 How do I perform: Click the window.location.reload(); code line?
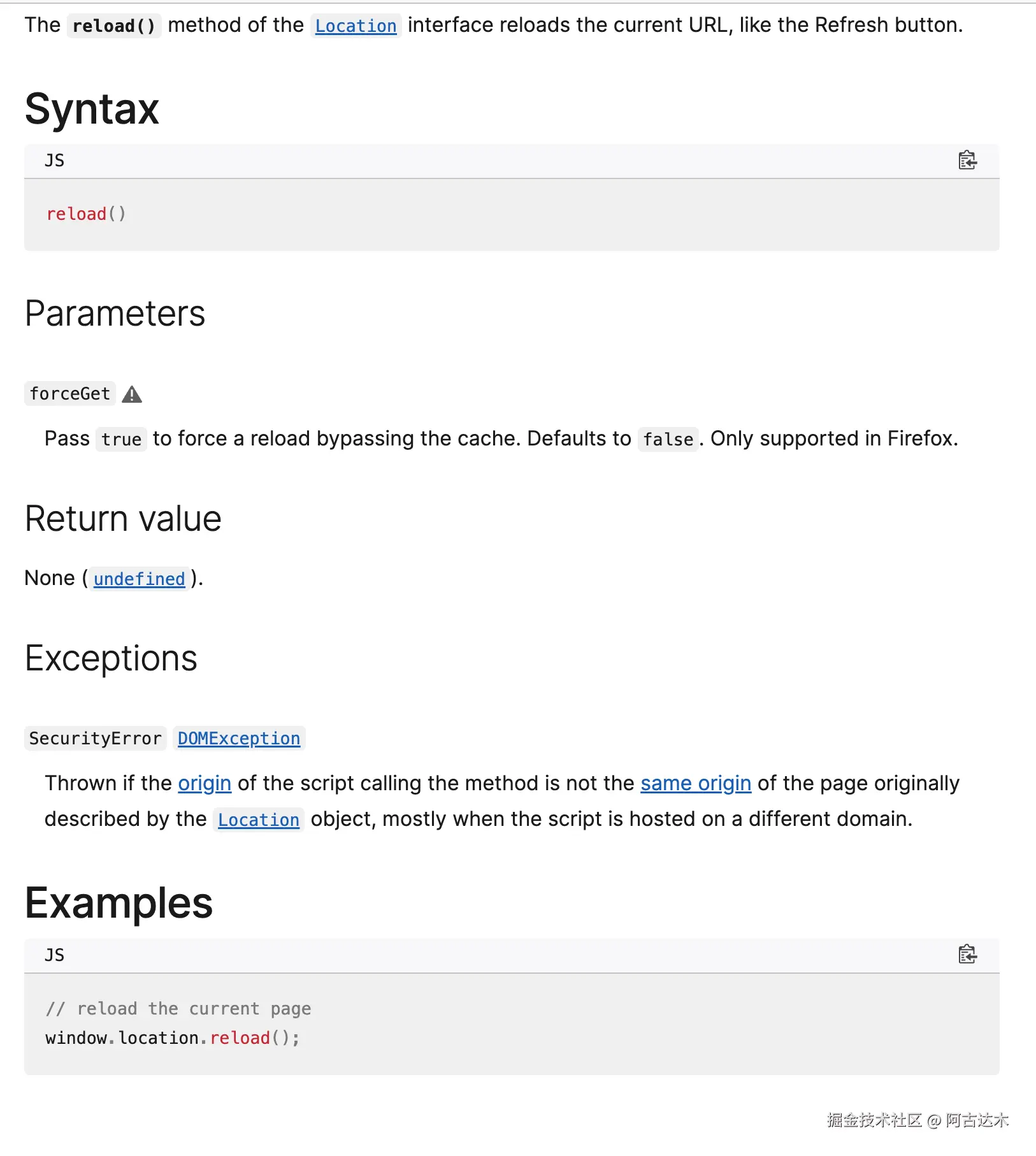[172, 1038]
